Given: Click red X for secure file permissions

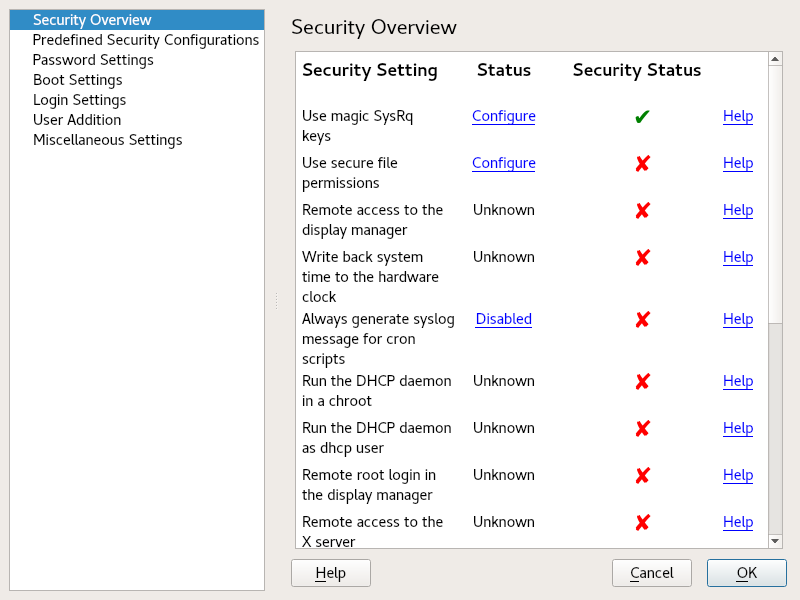Looking at the screenshot, I should (642, 164).
